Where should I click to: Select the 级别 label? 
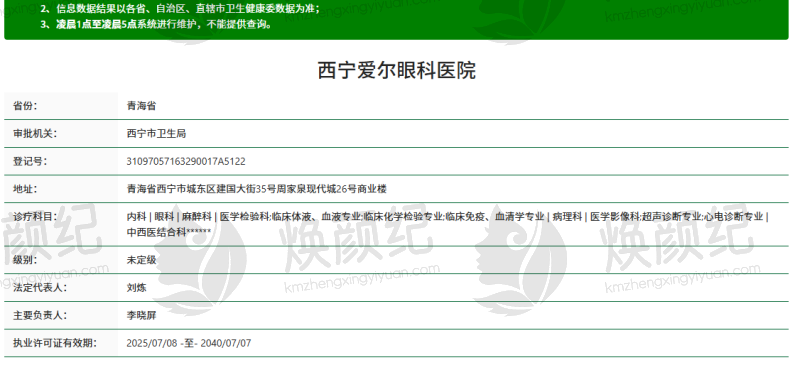(25, 260)
